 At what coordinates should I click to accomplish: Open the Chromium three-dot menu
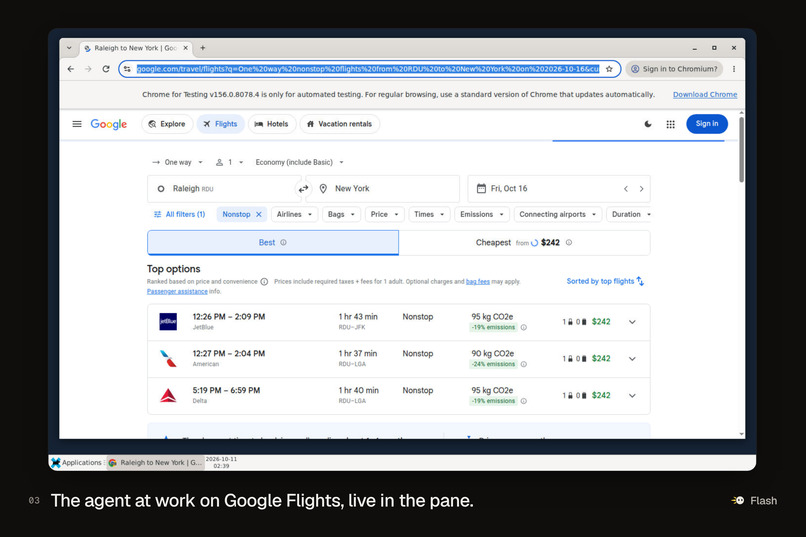pyautogui.click(x=734, y=69)
